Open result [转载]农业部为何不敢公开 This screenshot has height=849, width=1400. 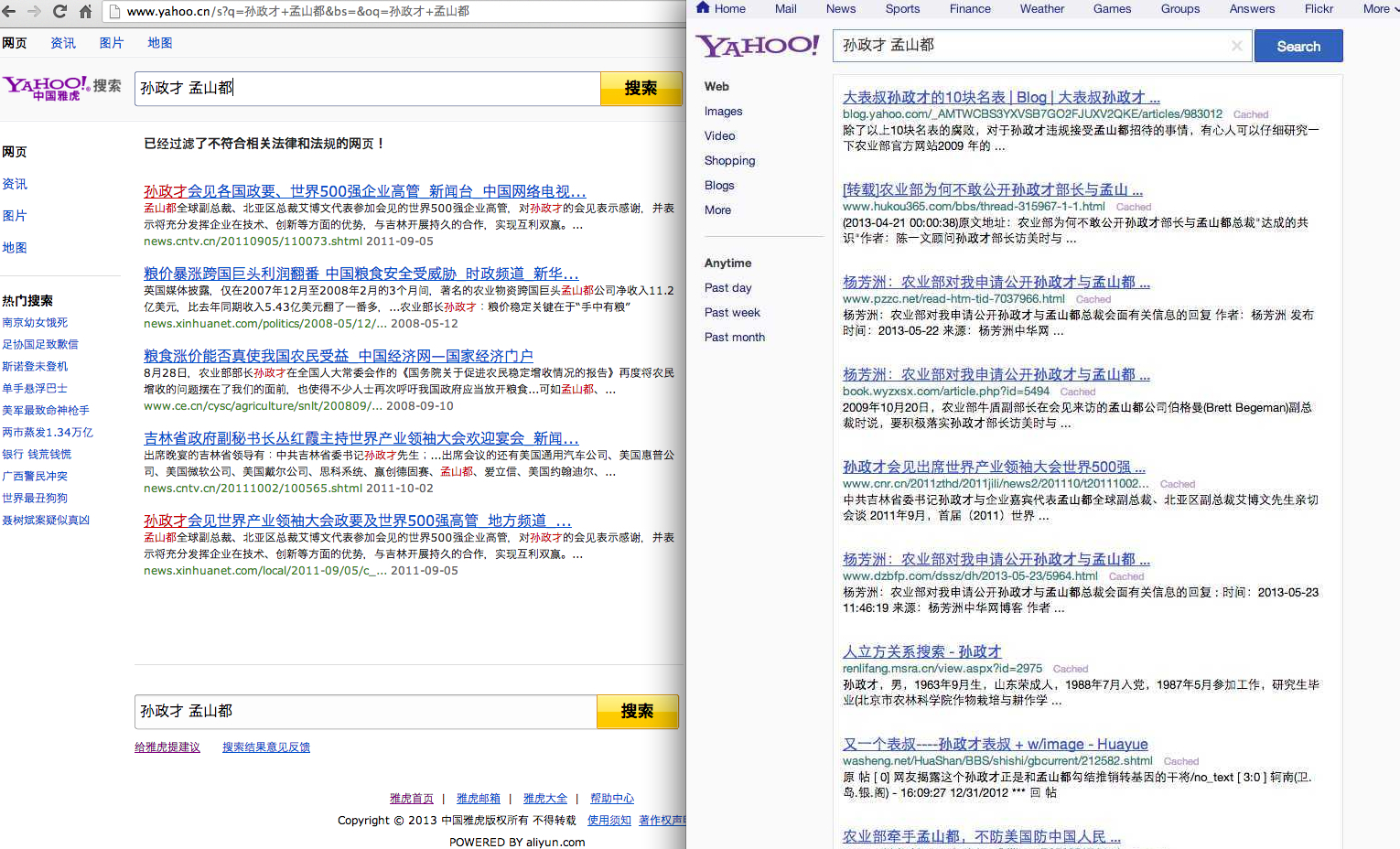pyautogui.click(x=993, y=189)
